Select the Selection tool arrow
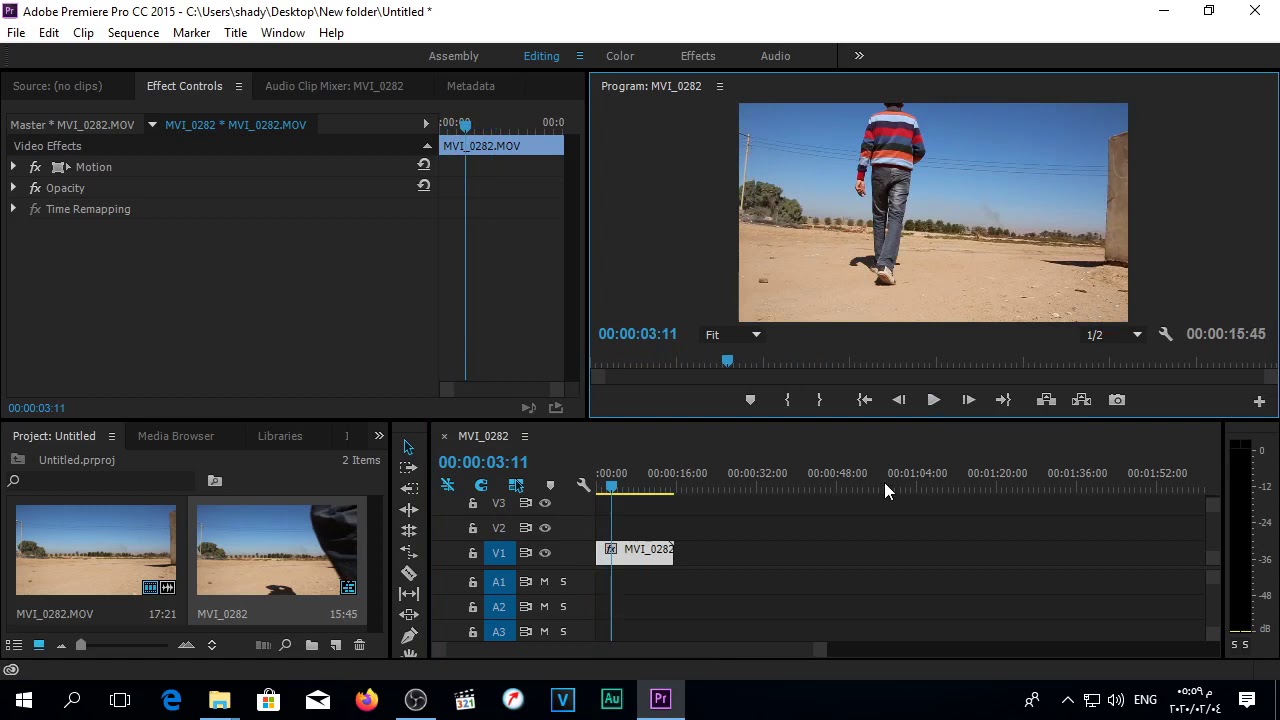 click(x=408, y=446)
